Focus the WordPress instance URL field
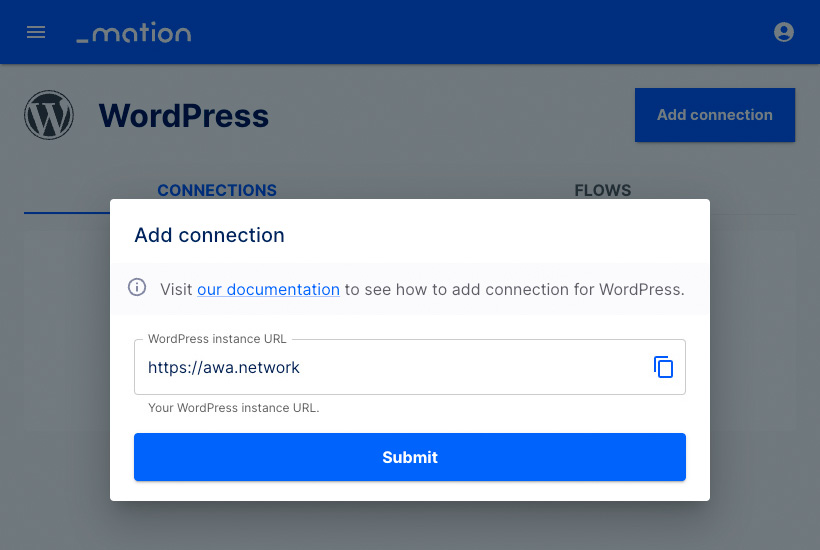820x550 pixels. 409,367
